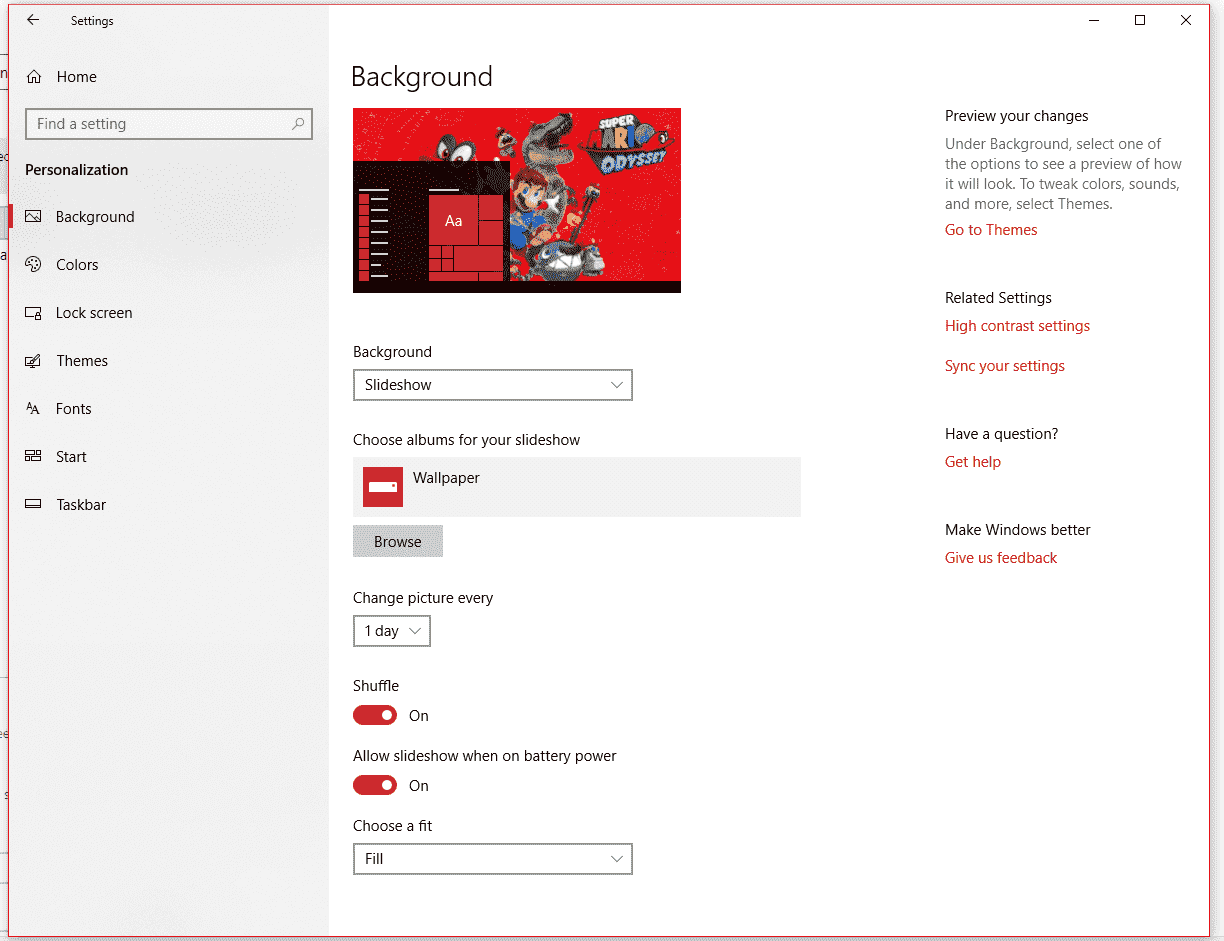This screenshot has height=941, width=1224.
Task: Click the Get help link
Action: [973, 462]
